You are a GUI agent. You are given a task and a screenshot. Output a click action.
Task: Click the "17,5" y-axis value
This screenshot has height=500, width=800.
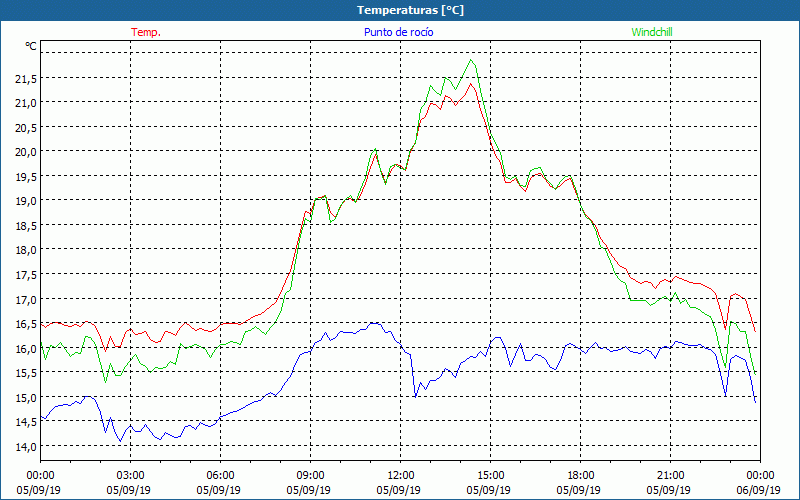(26, 275)
